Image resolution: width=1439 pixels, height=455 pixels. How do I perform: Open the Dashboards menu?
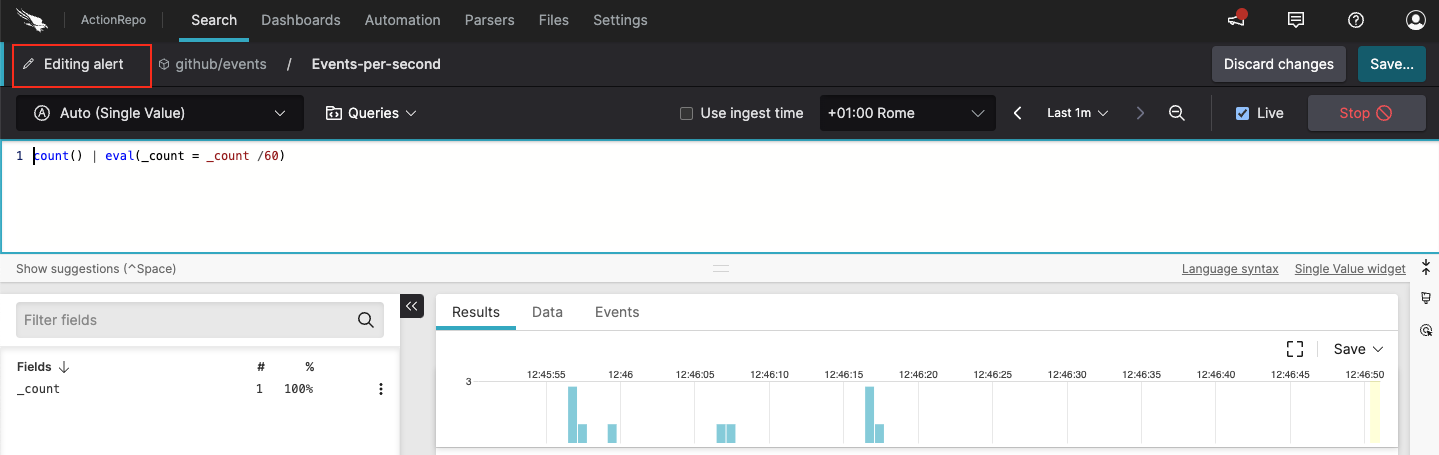pyautogui.click(x=300, y=20)
